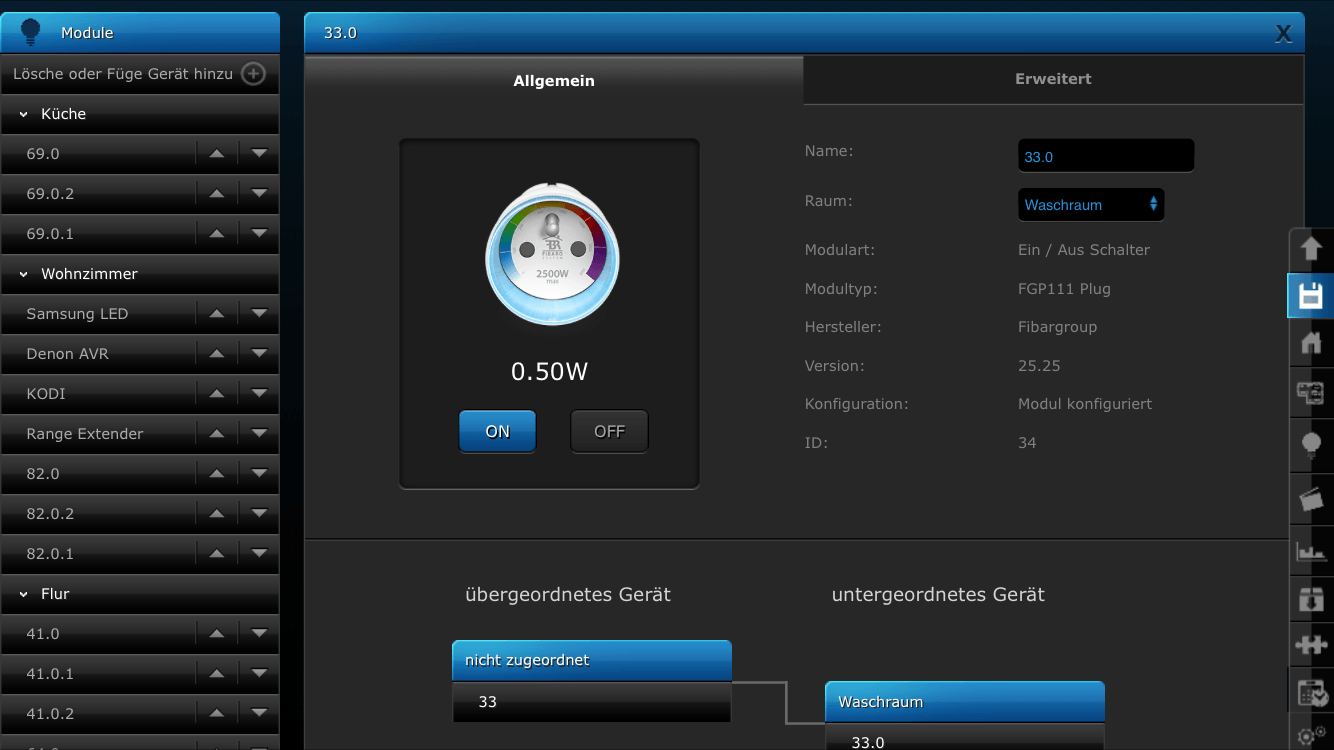The image size is (1334, 750).
Task: Switch the plug ON
Action: click(x=497, y=432)
